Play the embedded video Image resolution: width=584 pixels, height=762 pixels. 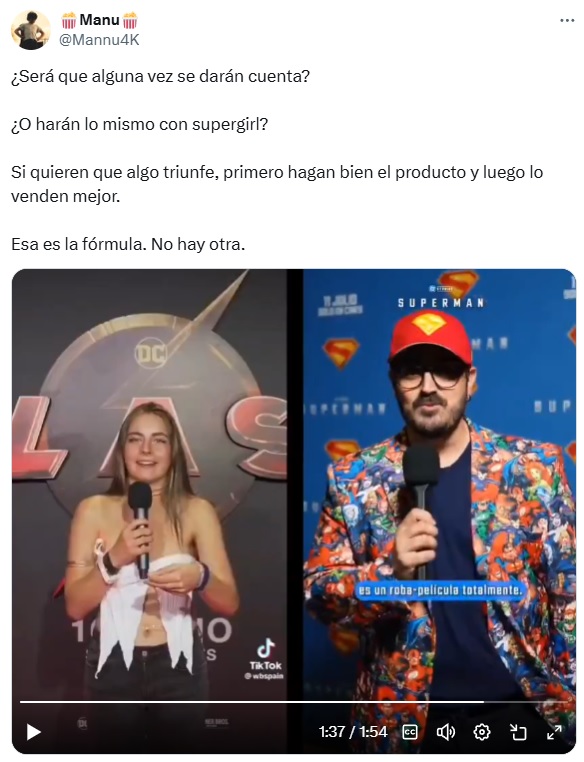[33, 732]
